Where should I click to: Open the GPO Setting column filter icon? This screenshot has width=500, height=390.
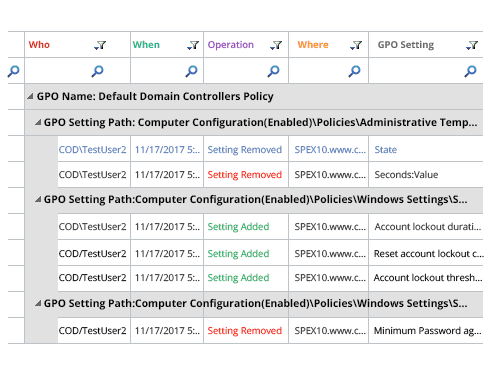click(472, 45)
